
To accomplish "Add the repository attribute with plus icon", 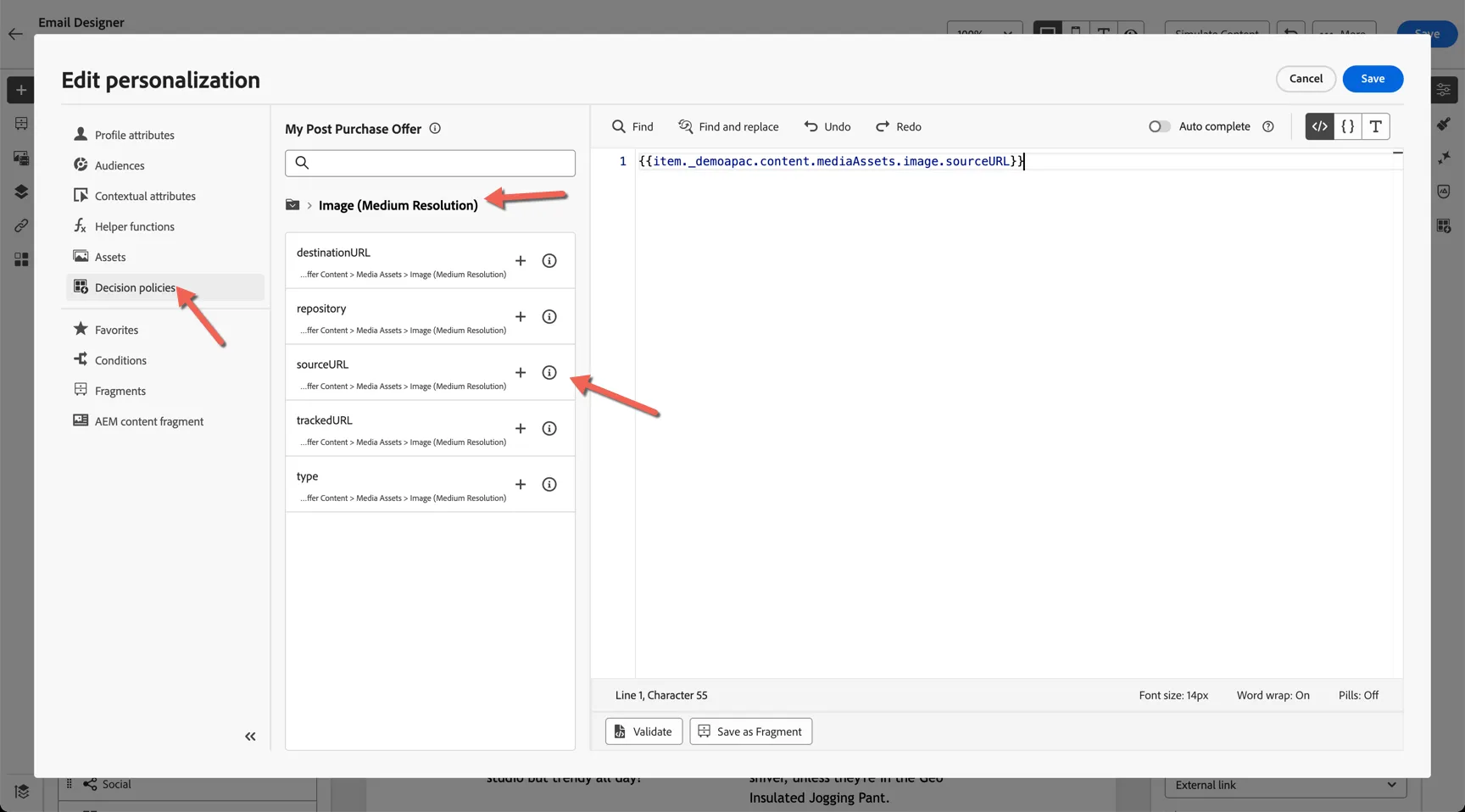I will [x=521, y=316].
